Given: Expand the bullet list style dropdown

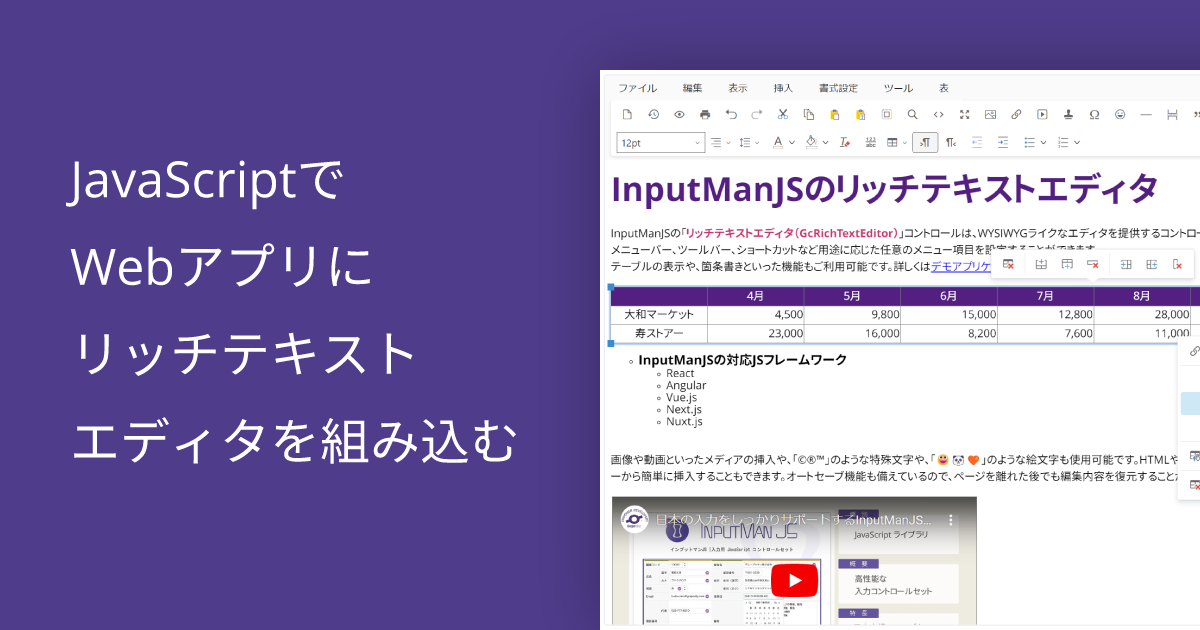Looking at the screenshot, I should (x=1043, y=142).
